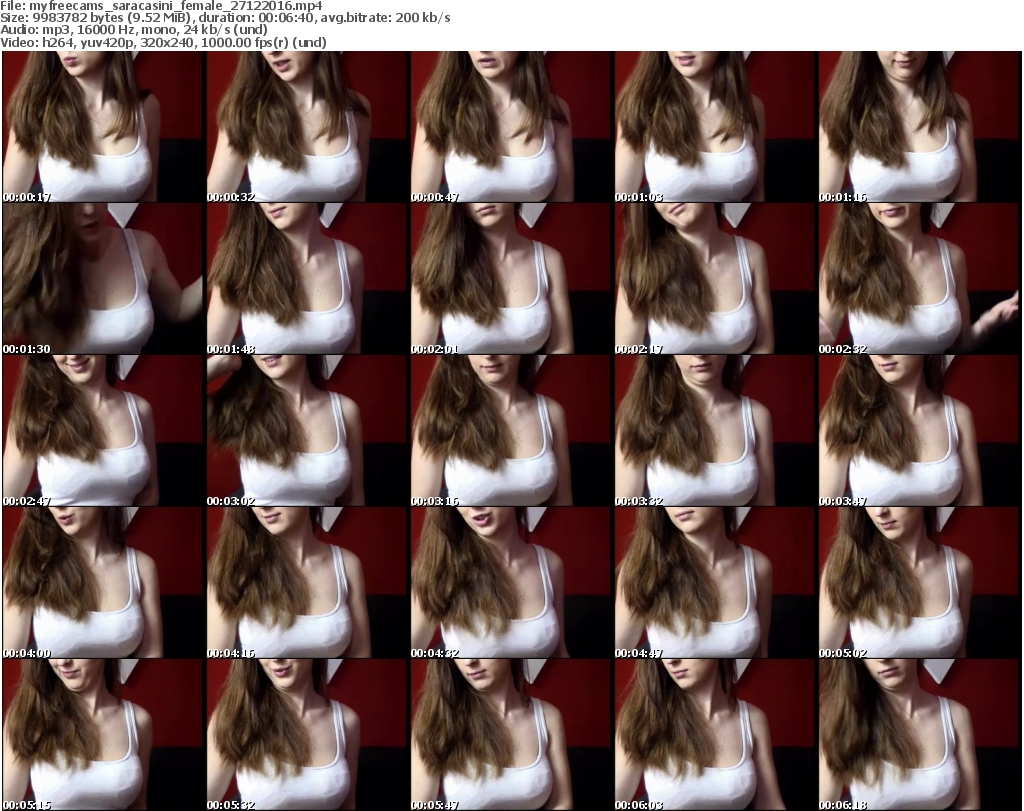Select the thumbnail stamped 00:02:47
Viewport: 1024px width, 811px height.
click(103, 431)
